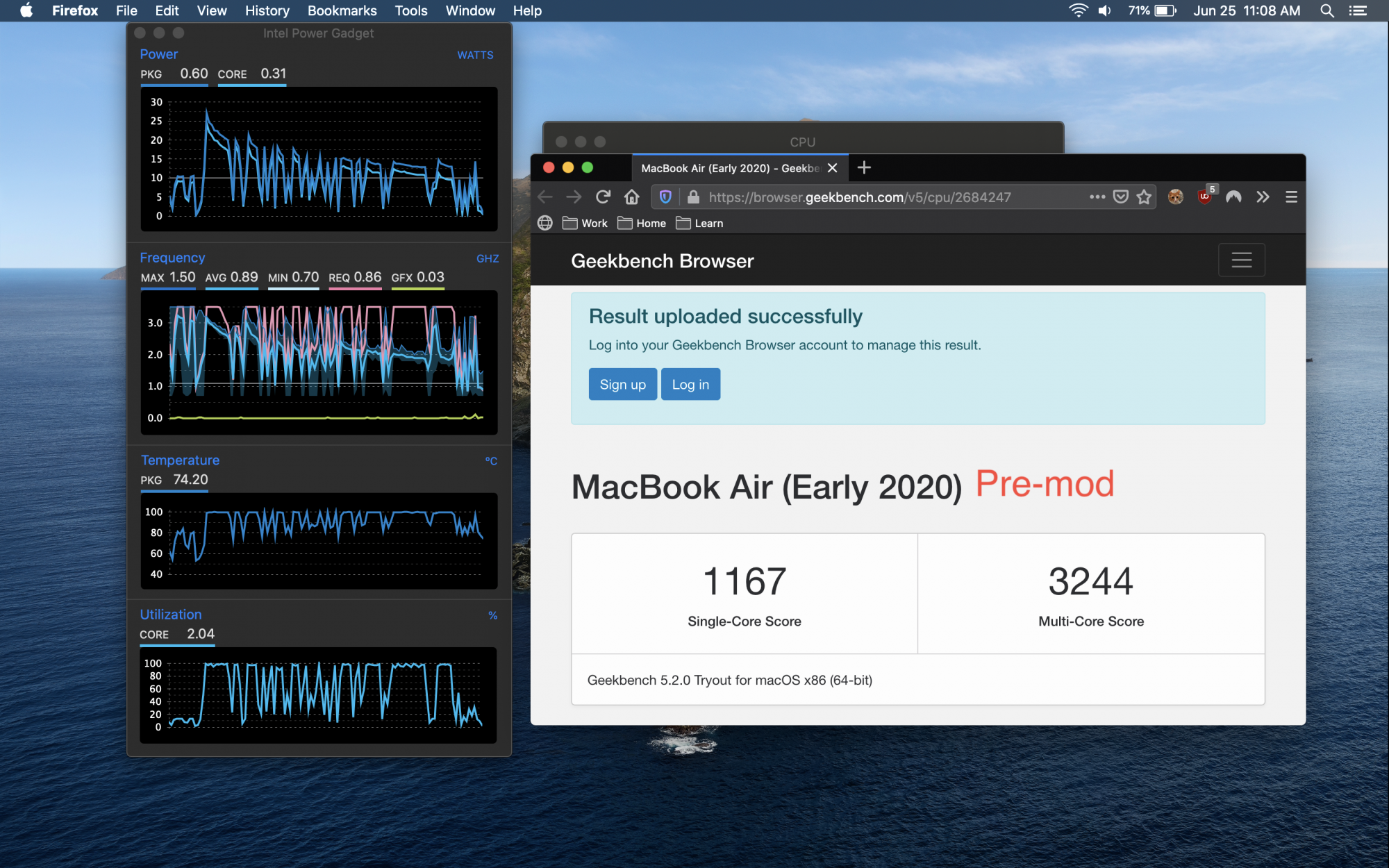Expand the extensions overflow chevron
Viewport: 1389px width, 868px height.
click(x=1263, y=197)
